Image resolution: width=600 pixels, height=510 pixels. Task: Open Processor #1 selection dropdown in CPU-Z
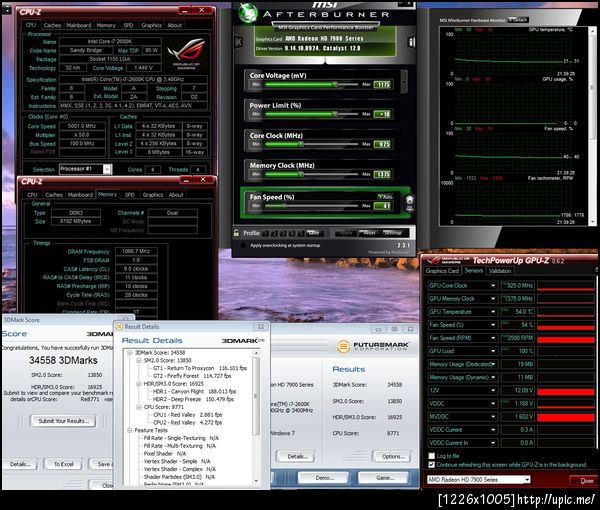tap(107, 169)
